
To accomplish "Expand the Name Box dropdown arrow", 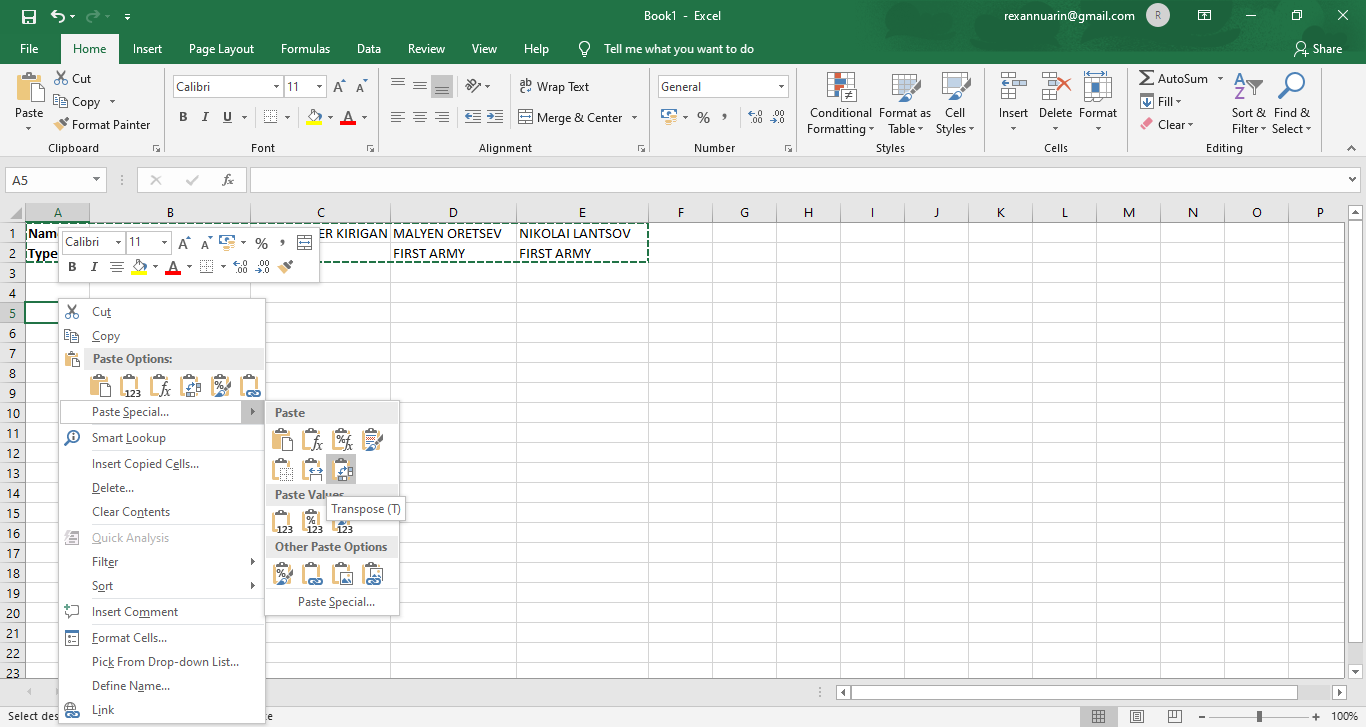I will (97, 180).
